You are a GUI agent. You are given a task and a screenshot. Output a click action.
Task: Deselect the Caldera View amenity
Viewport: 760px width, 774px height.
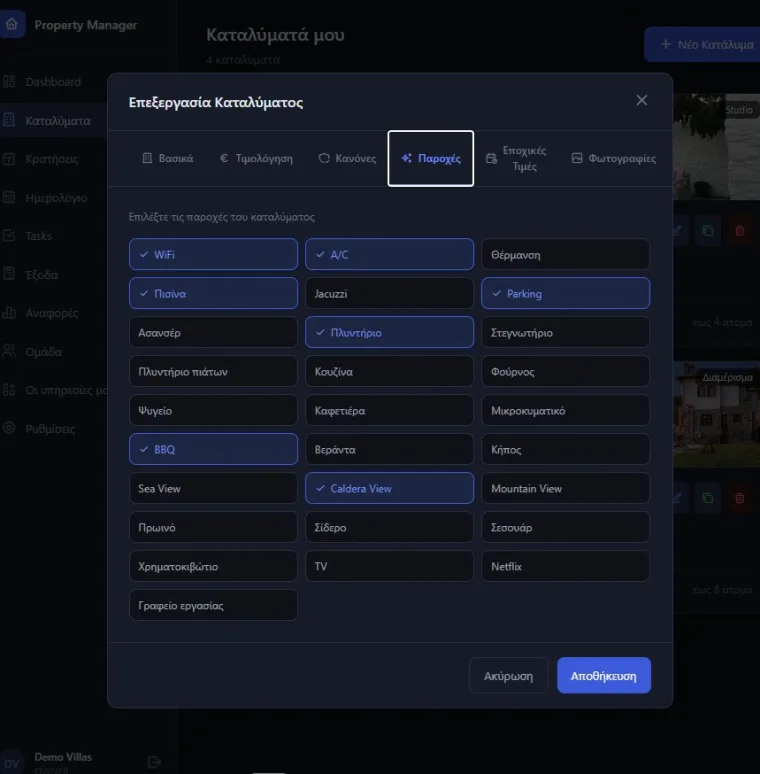pos(389,488)
